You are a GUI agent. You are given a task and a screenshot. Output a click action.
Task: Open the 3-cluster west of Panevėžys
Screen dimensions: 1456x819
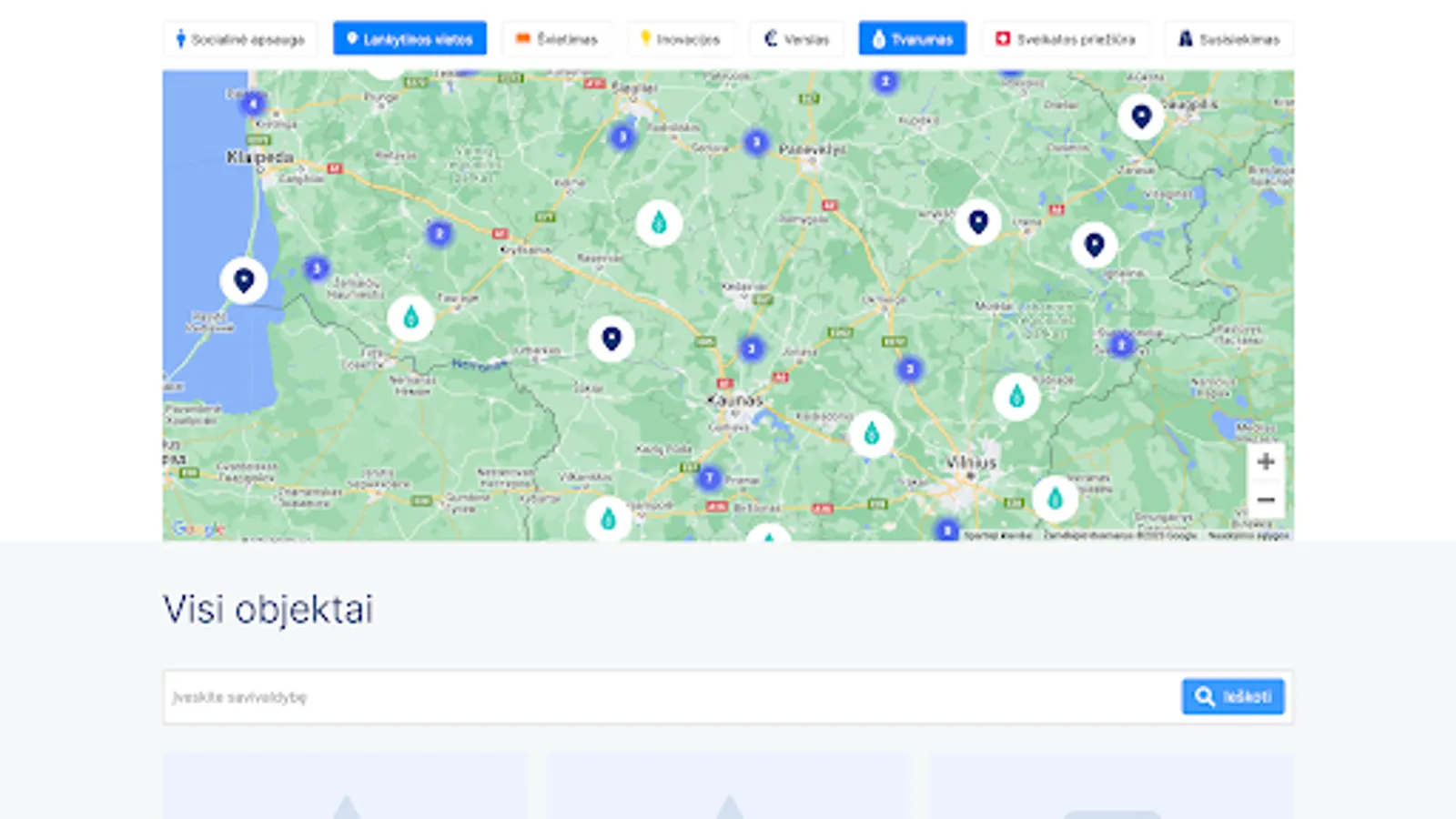pos(756,142)
